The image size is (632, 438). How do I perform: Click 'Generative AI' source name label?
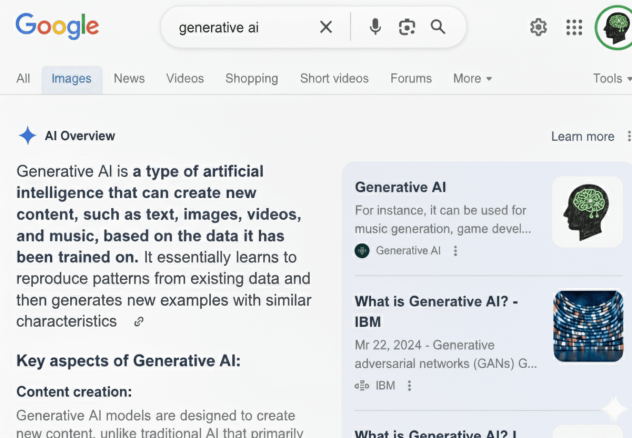pyautogui.click(x=408, y=251)
